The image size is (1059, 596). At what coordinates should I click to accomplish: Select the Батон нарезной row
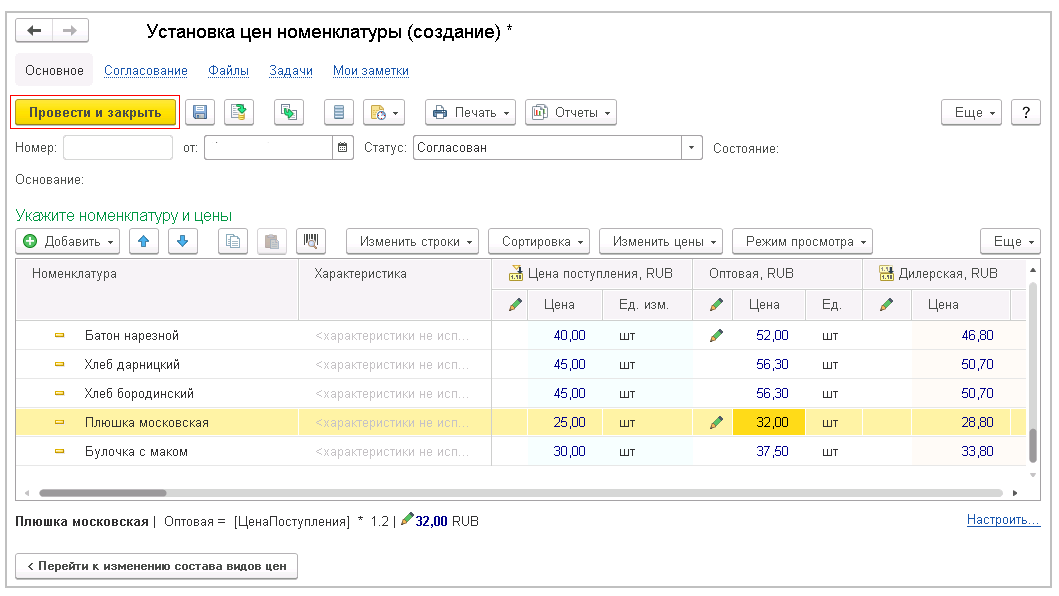click(521, 335)
